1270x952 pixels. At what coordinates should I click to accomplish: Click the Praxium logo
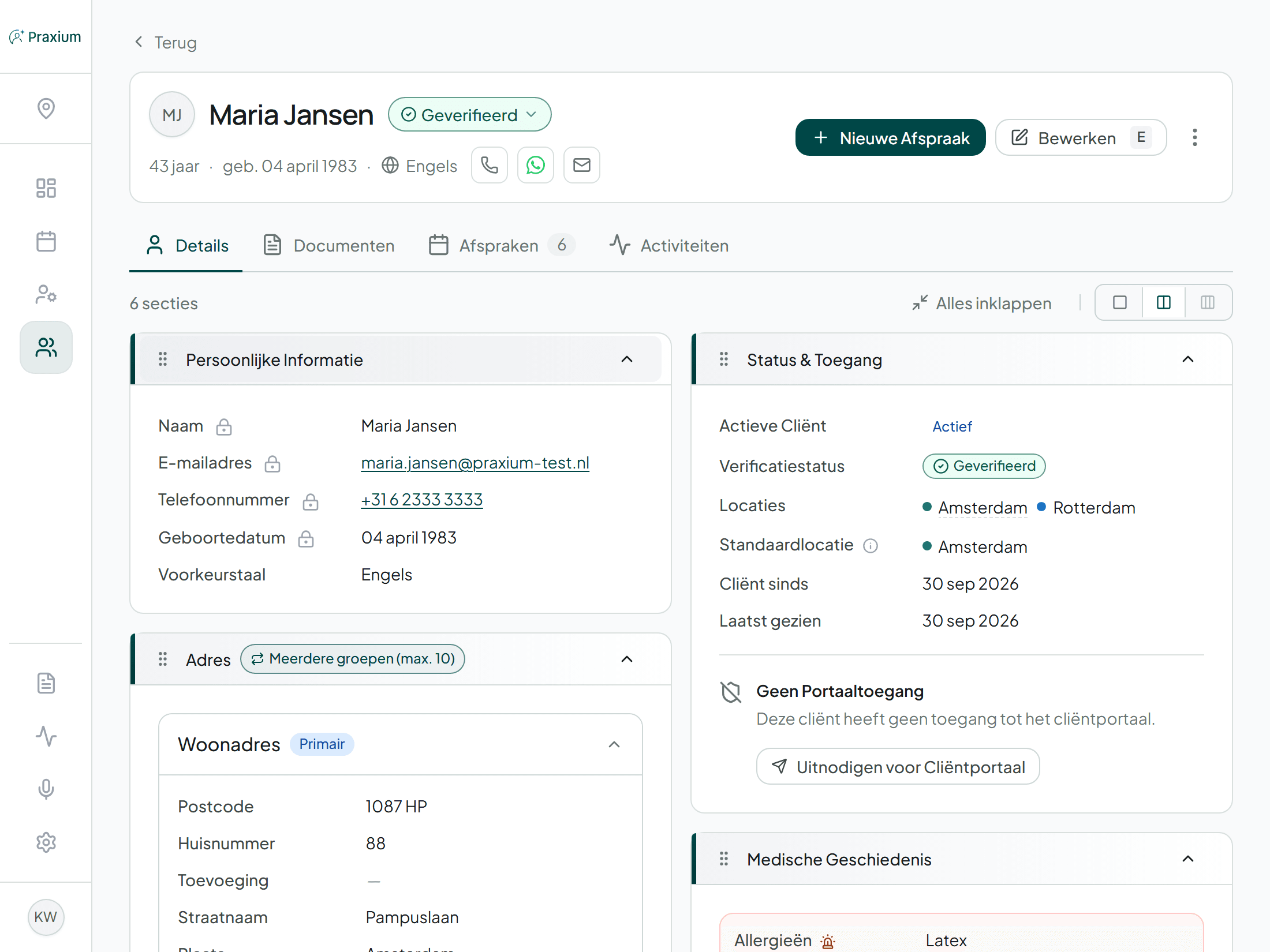click(x=45, y=37)
